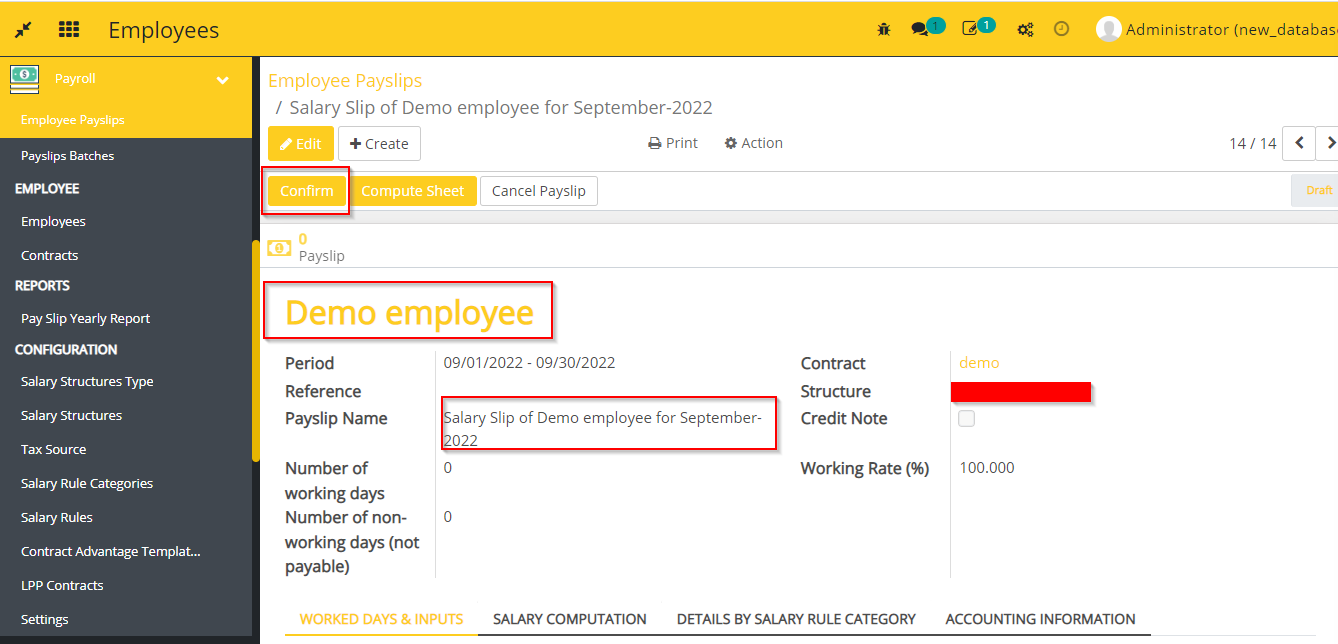This screenshot has width=1338, height=644.
Task: Switch to the Salary Computation tab
Action: [x=569, y=619]
